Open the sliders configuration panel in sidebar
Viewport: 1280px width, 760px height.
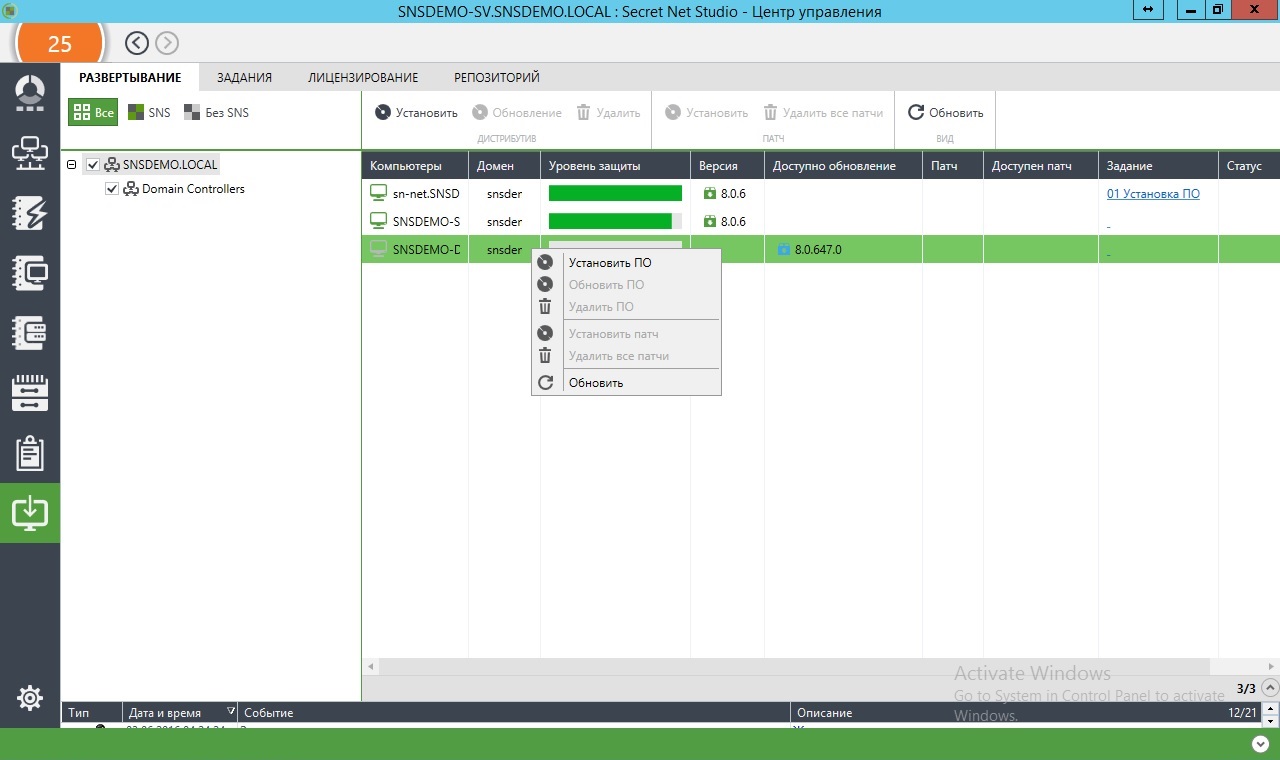(30, 393)
